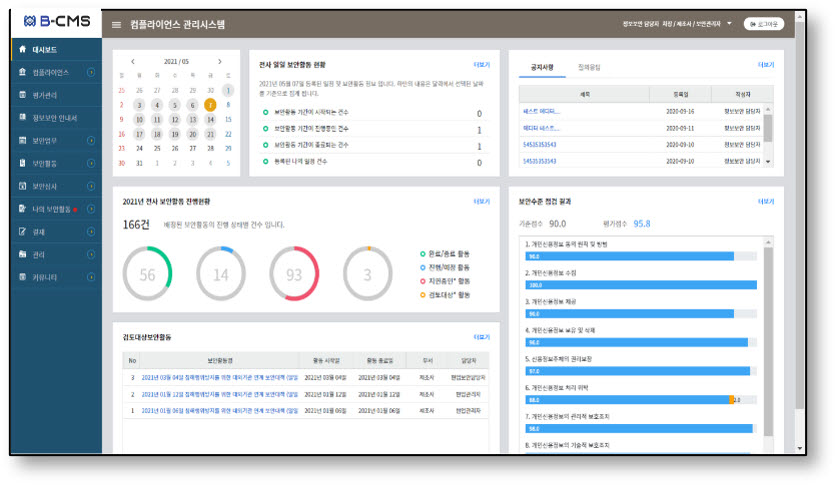Click the B-CMS logo

(x=57, y=21)
